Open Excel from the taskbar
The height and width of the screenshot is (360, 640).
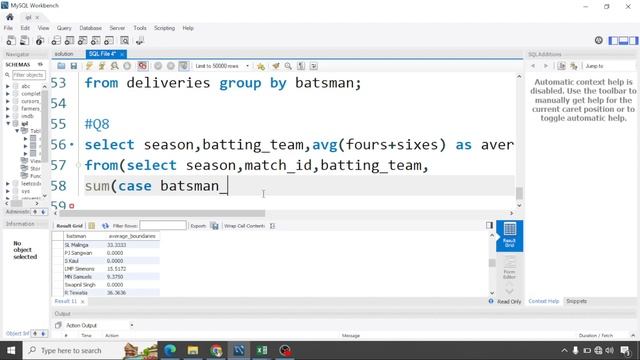click(x=262, y=350)
